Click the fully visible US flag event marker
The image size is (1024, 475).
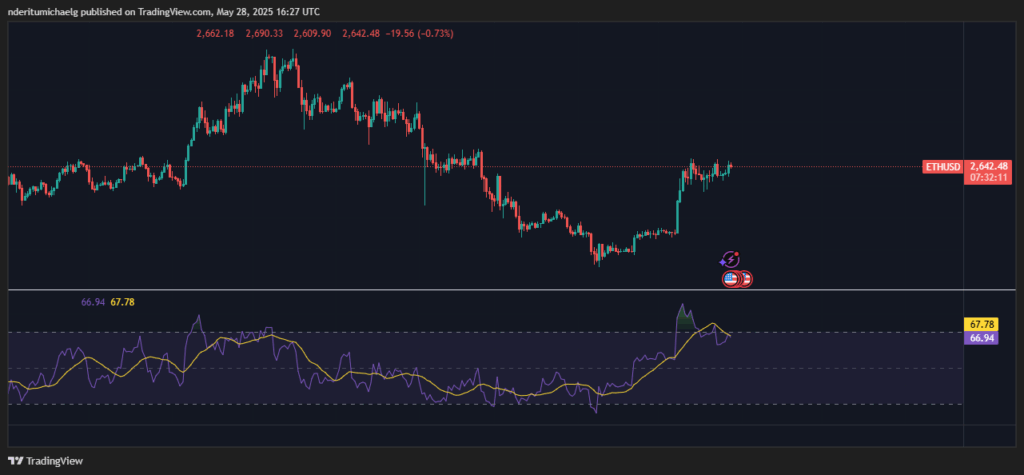pos(730,280)
